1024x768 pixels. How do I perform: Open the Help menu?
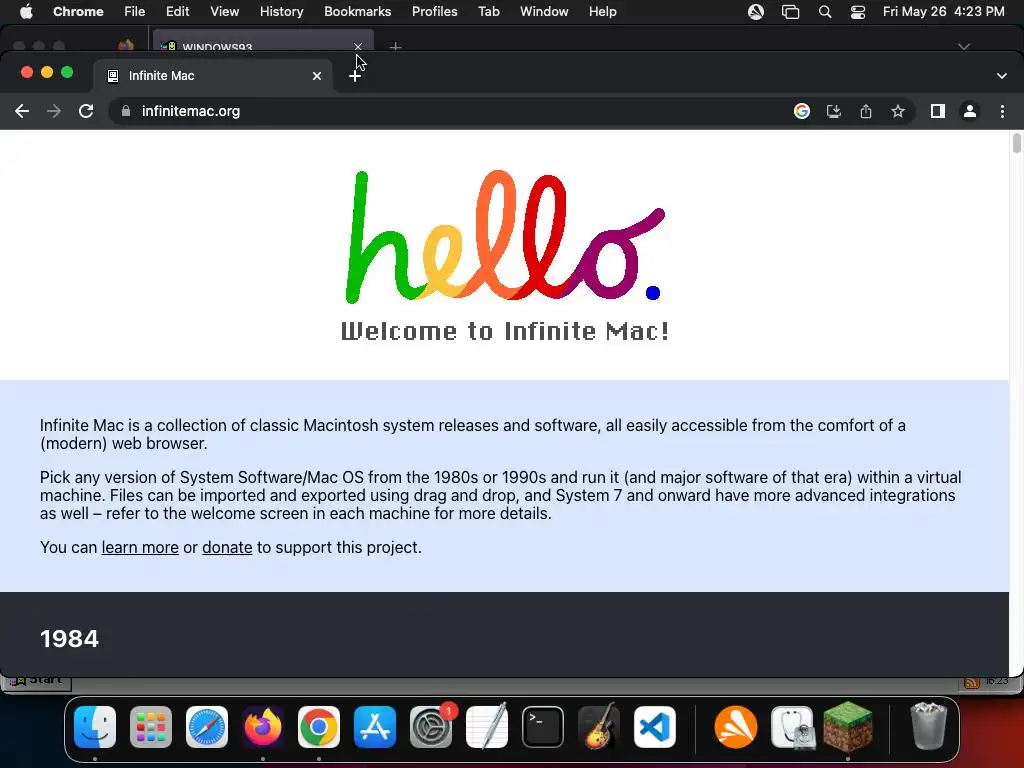click(602, 12)
